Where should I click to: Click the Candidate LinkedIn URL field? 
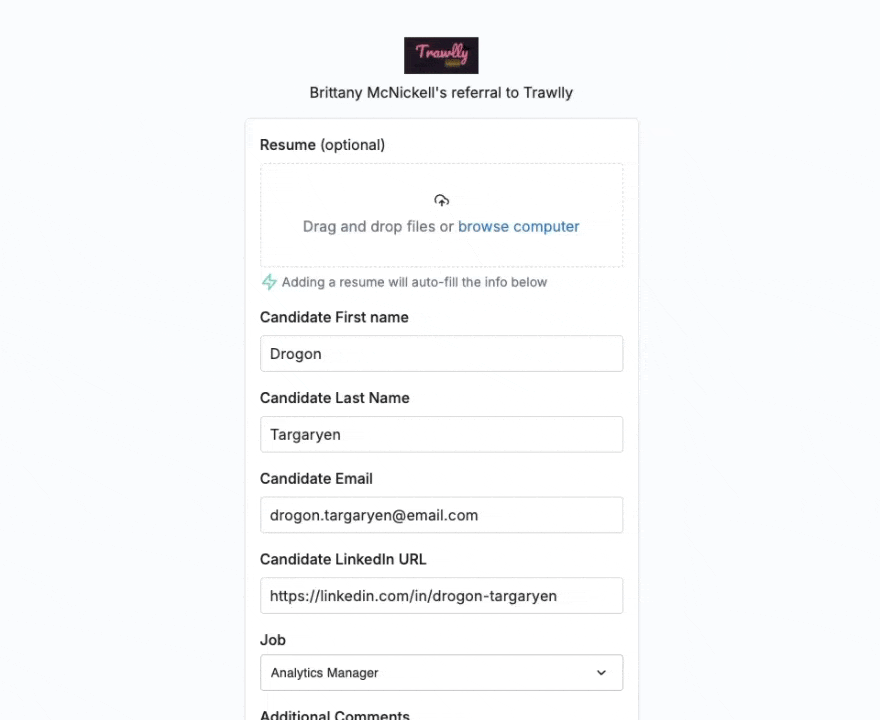coord(441,596)
